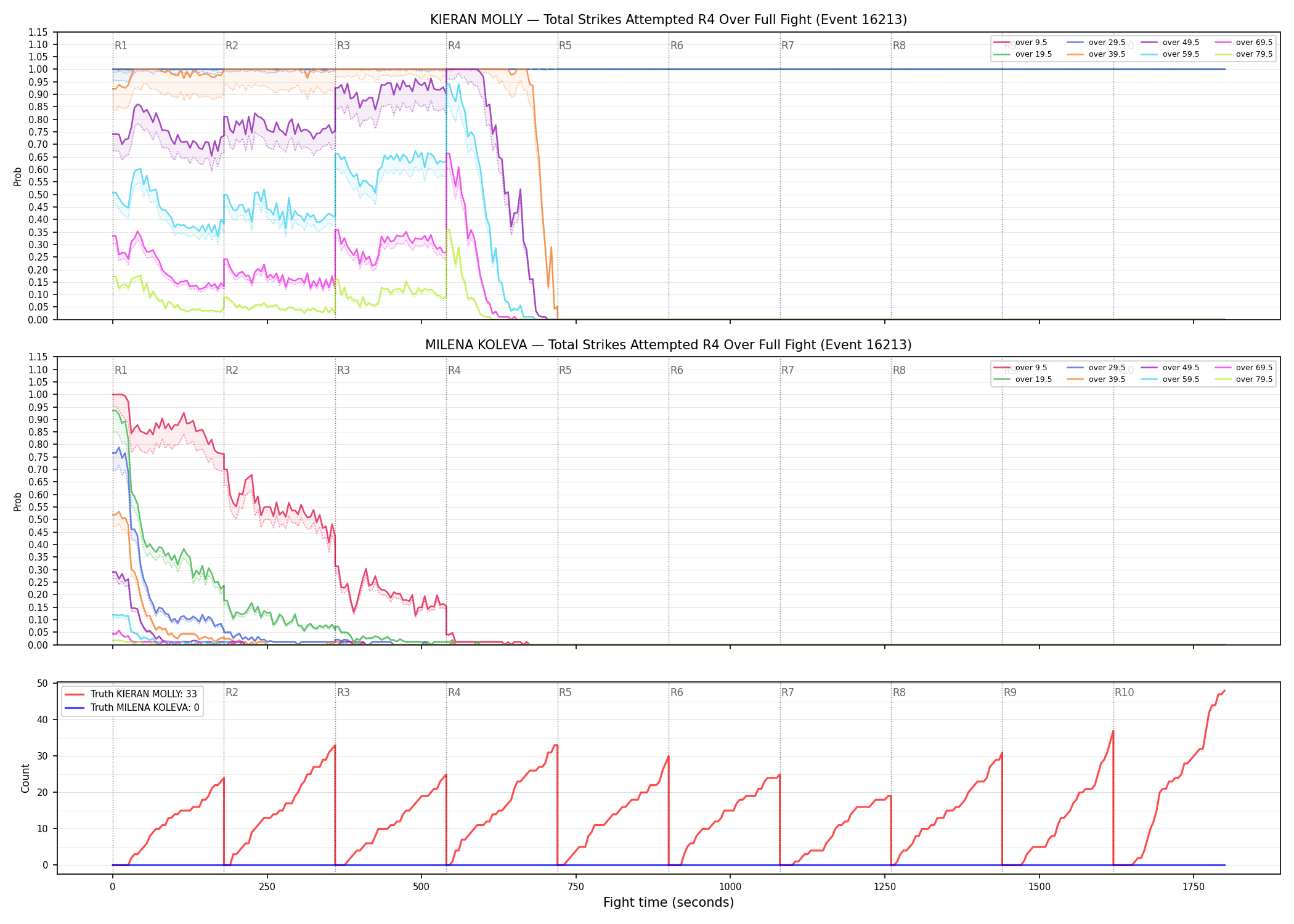Screen dimensions: 1294x924
Task: Click 0.50 tick on Milena Koleva Prob axis
Action: coord(38,519)
